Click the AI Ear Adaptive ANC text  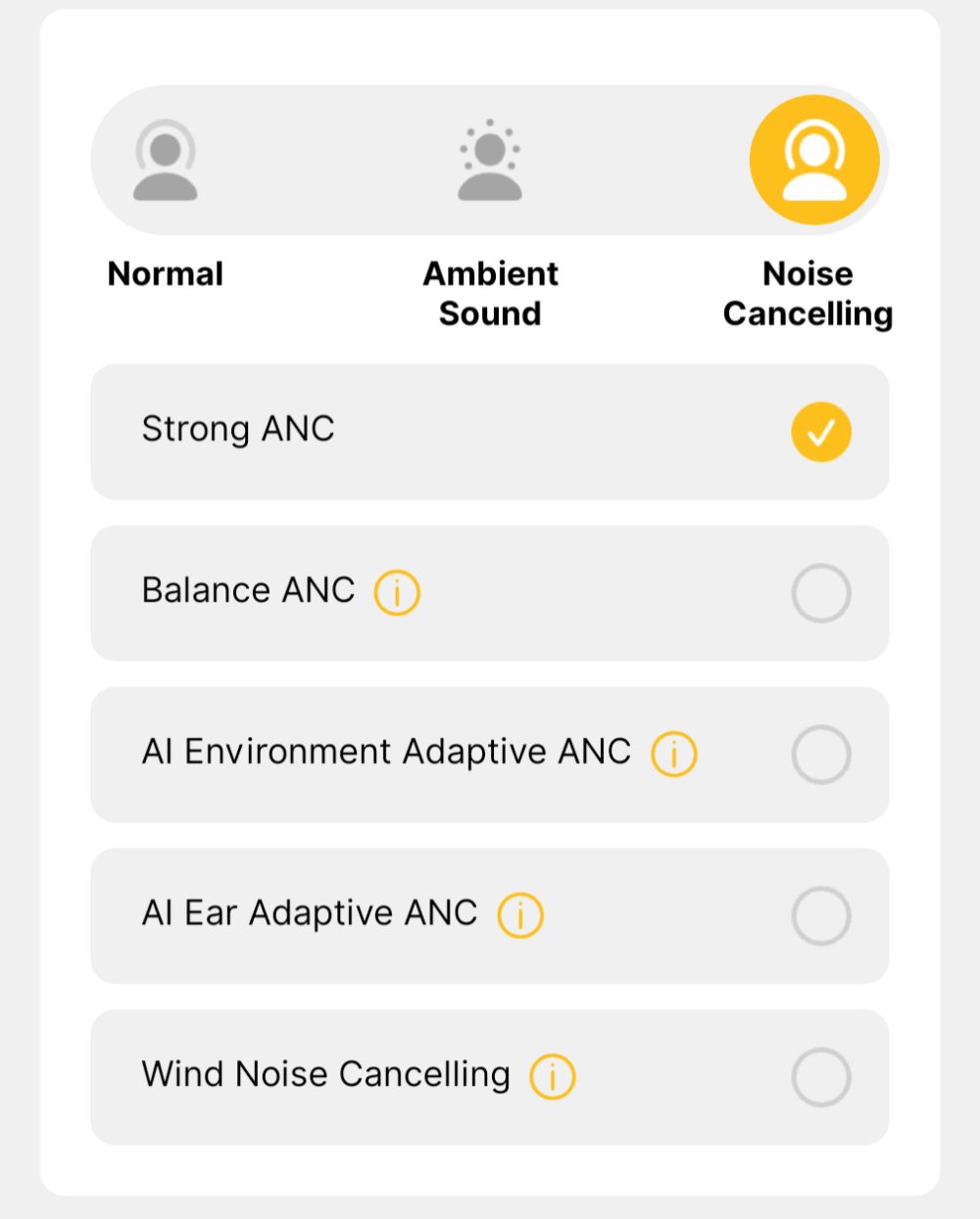310,913
